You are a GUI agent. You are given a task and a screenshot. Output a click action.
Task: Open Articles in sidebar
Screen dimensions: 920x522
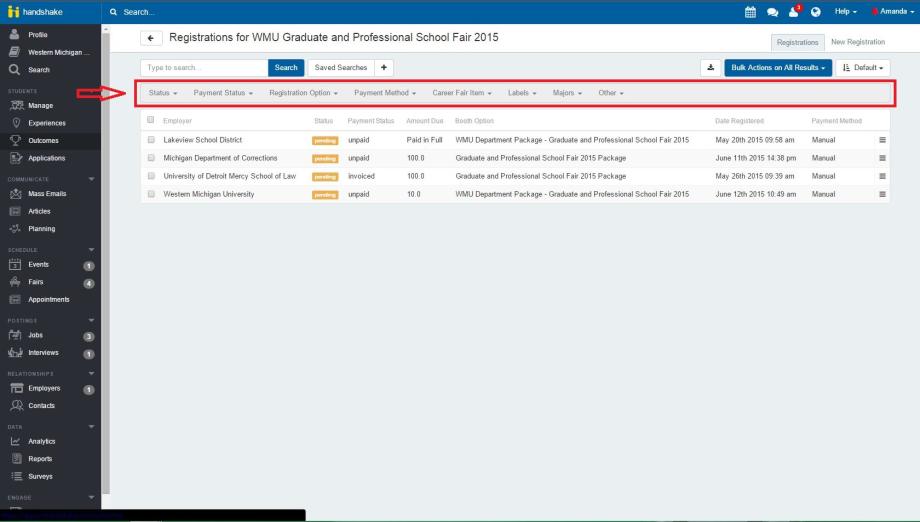[39, 211]
